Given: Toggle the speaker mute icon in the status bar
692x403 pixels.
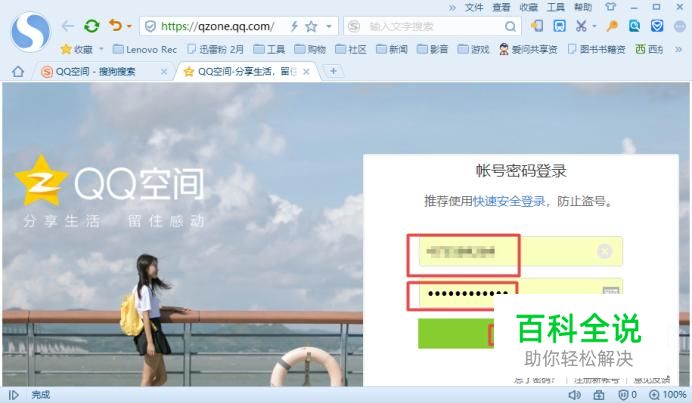Looking at the screenshot, I should pos(574,395).
